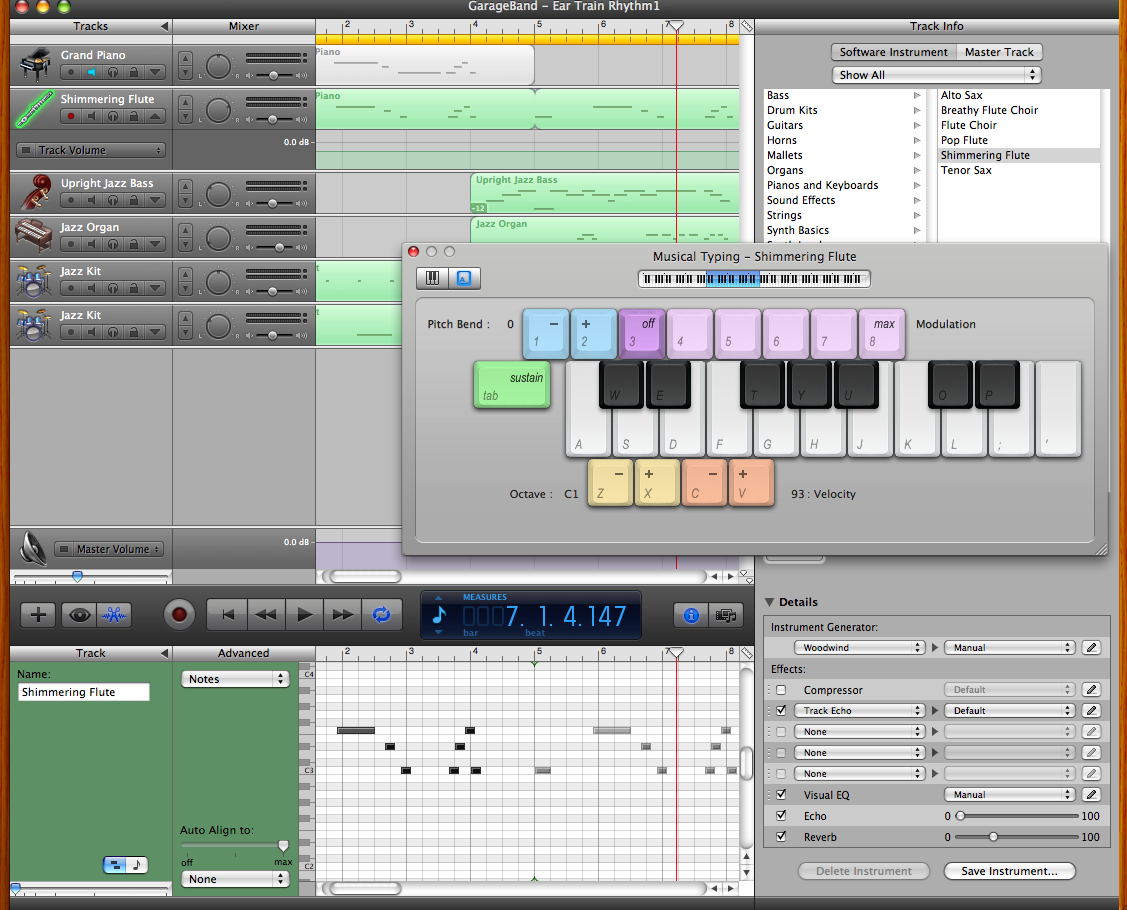Open Visual EQ Manual preset dropdown

pos(1009,794)
